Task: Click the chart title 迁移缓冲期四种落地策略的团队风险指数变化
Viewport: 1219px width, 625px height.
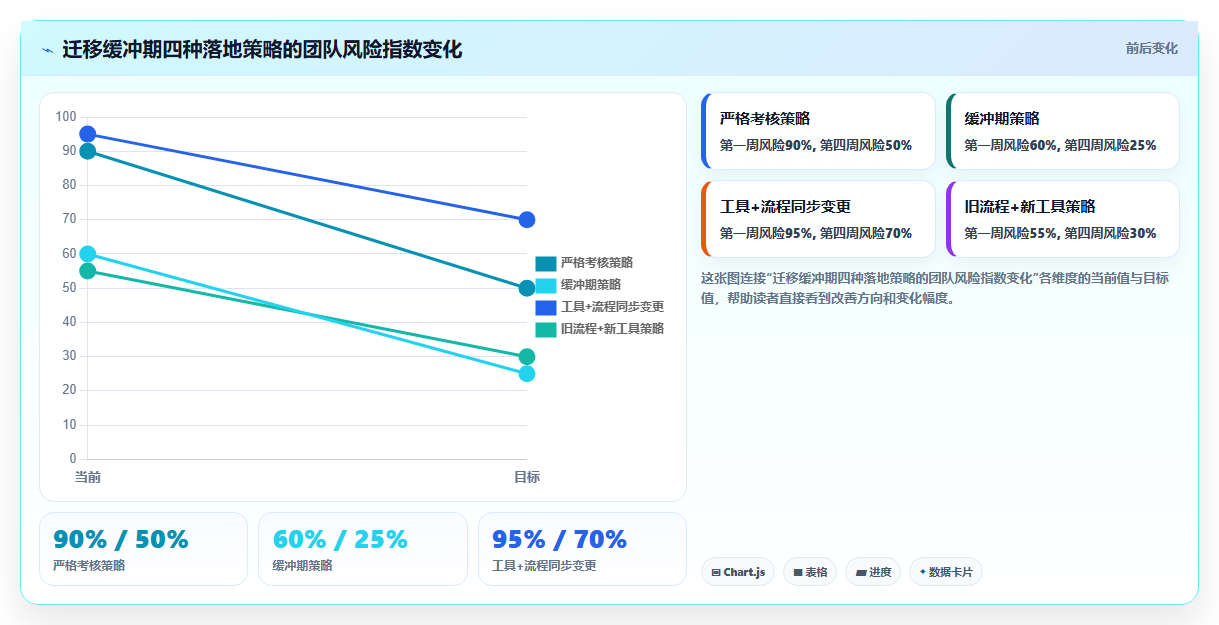Action: coord(262,50)
